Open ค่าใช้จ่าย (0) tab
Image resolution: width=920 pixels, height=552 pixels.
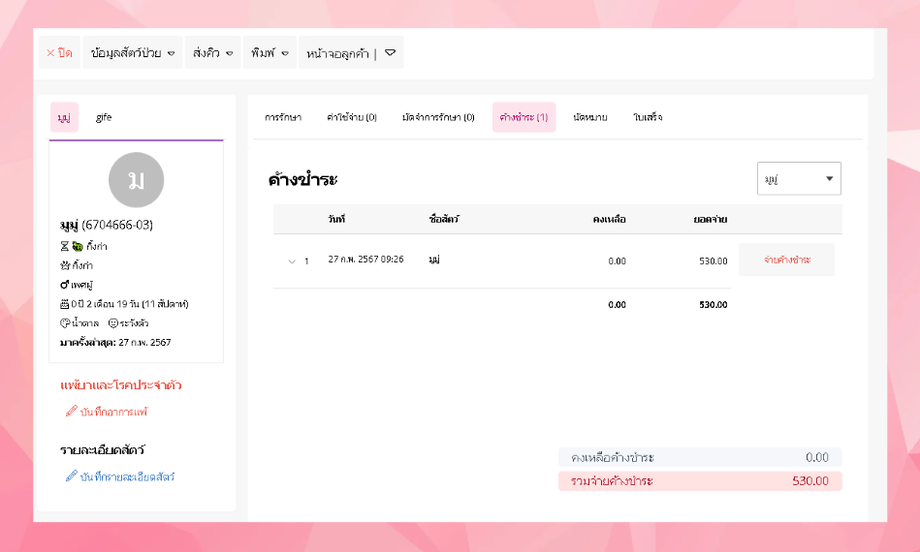point(351,117)
